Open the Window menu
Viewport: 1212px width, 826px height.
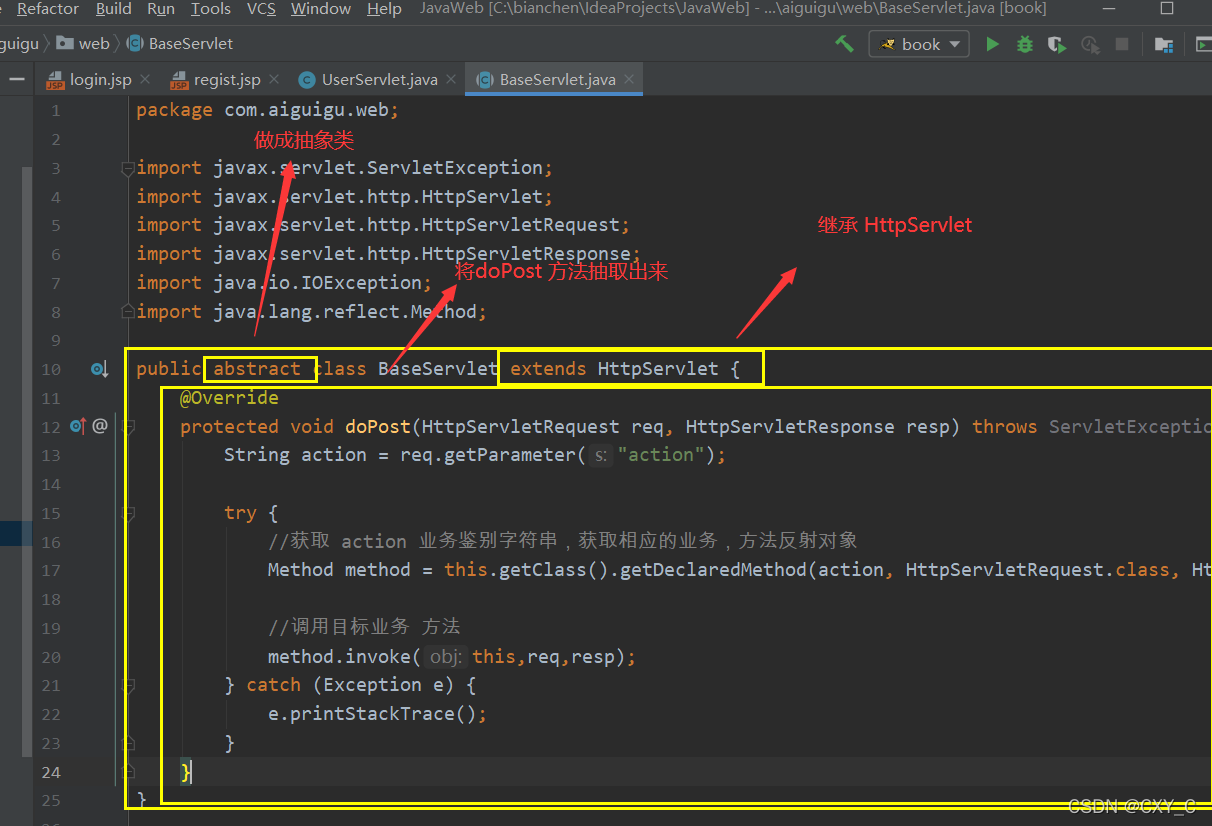click(322, 9)
